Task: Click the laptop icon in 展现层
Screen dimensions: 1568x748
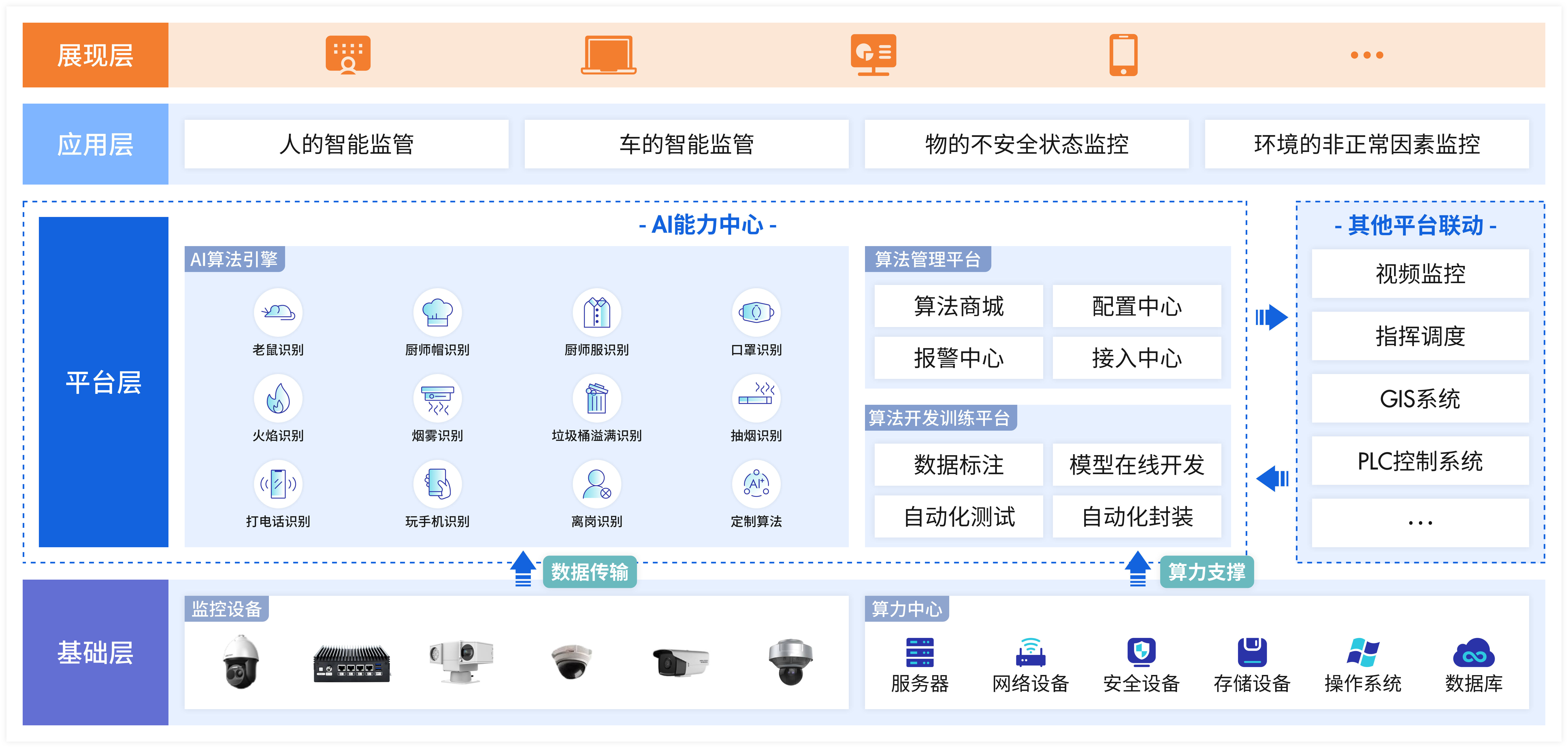Action: point(609,55)
